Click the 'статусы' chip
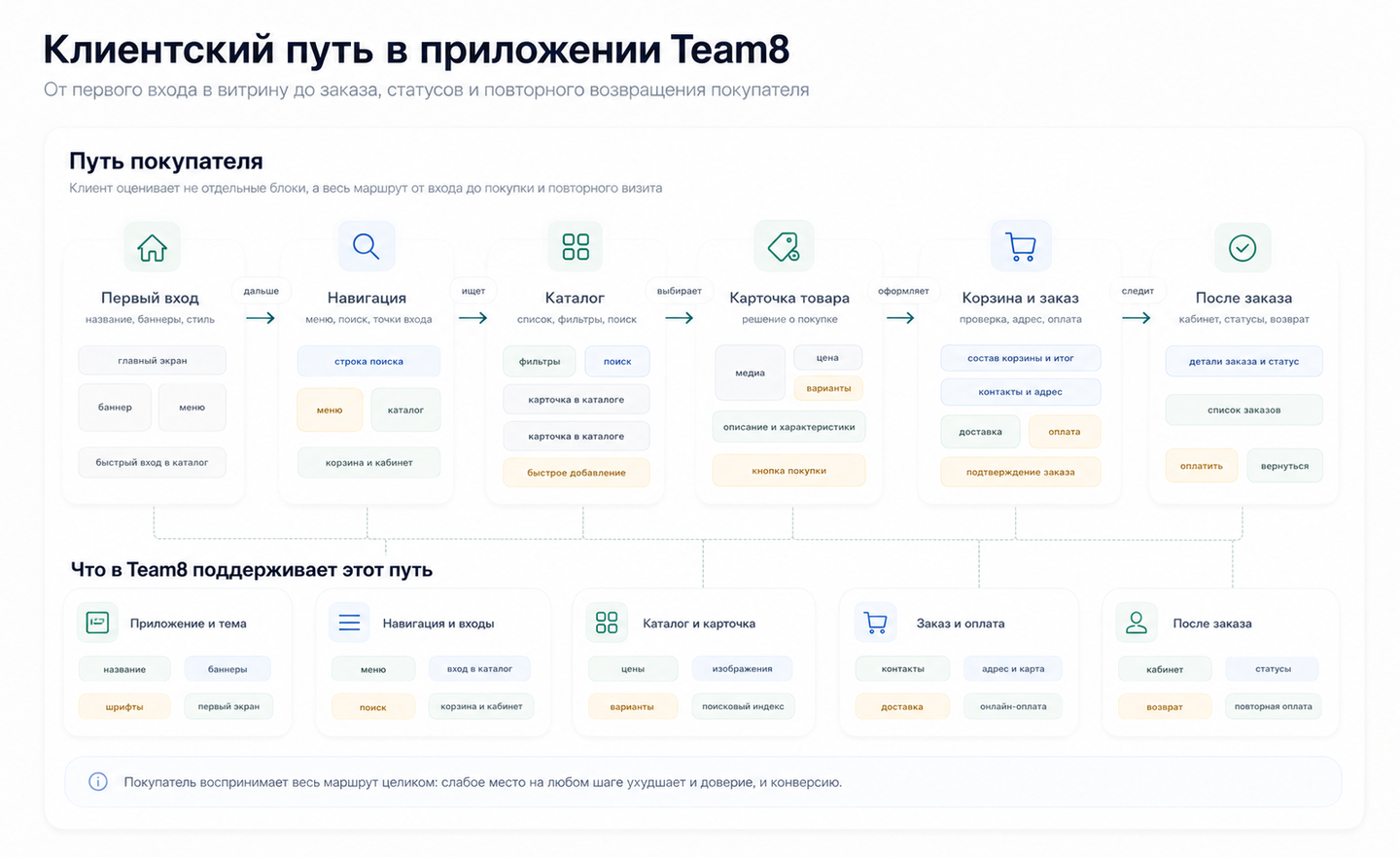The width and height of the screenshot is (1400, 857). (1273, 669)
